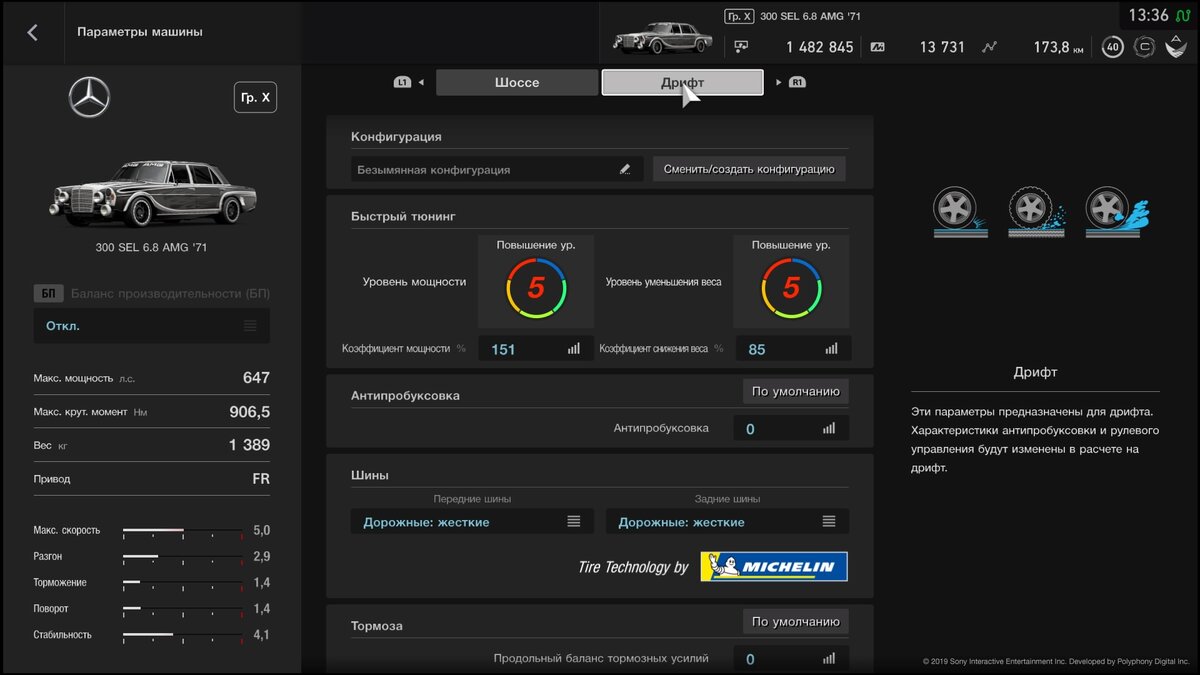Click the Mercedes-Benz star logo
This screenshot has height=675, width=1200.
click(x=89, y=97)
